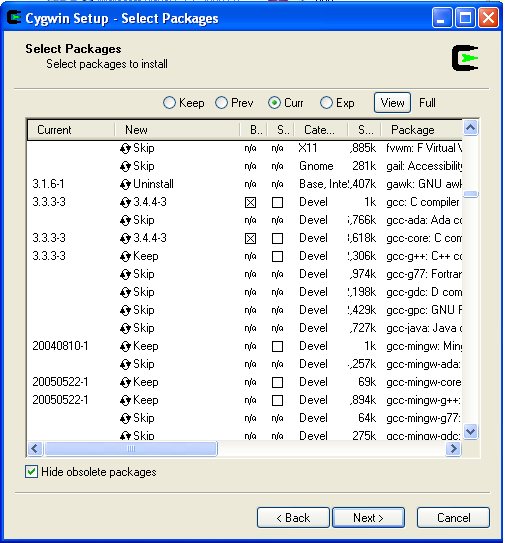Sort by the Current column header

[71, 130]
